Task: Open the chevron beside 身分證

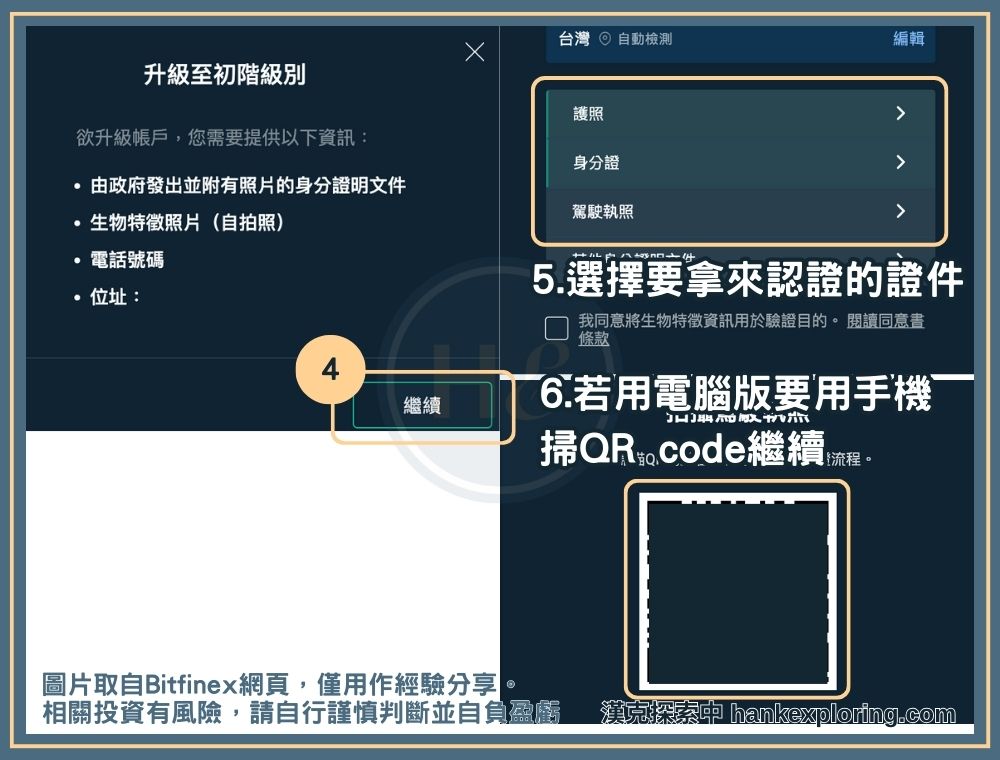Action: point(901,162)
